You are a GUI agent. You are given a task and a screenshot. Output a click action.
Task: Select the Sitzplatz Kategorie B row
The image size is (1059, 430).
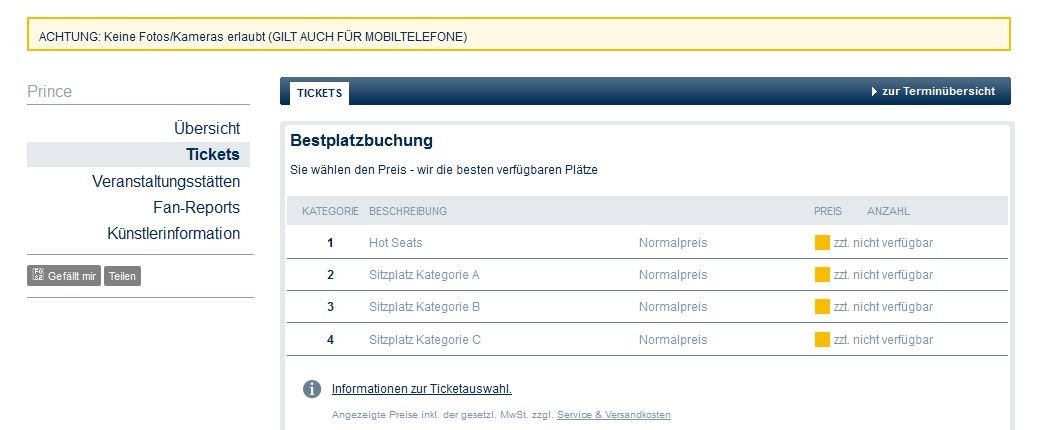click(x=647, y=306)
